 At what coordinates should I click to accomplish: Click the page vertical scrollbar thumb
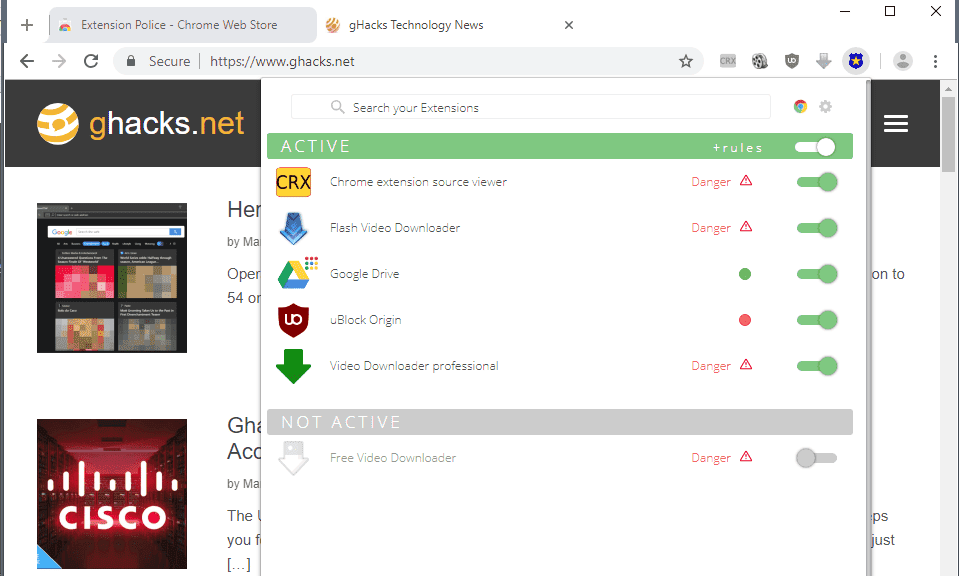pos(948,135)
